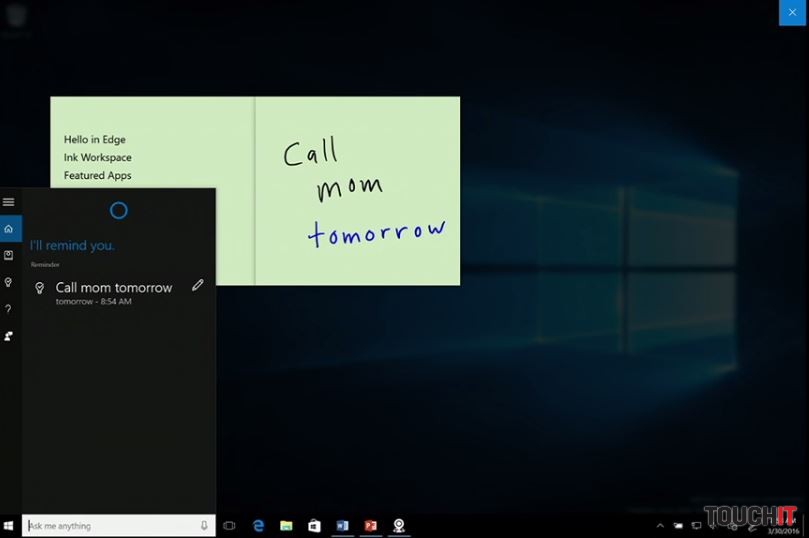Edit the reminder with the pencil icon
The image size is (809, 538).
pos(198,285)
